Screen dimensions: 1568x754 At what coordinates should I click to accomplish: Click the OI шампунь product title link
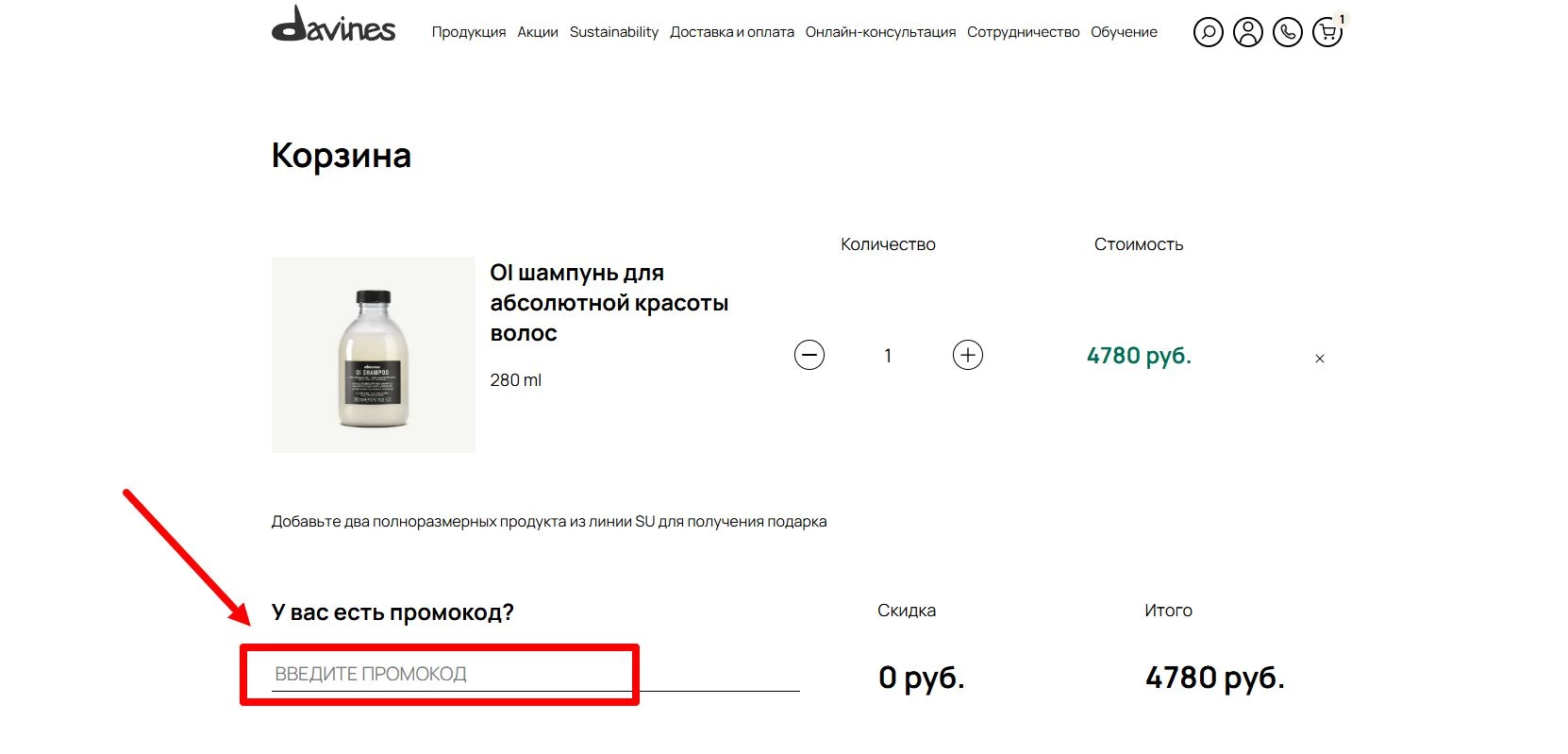609,303
